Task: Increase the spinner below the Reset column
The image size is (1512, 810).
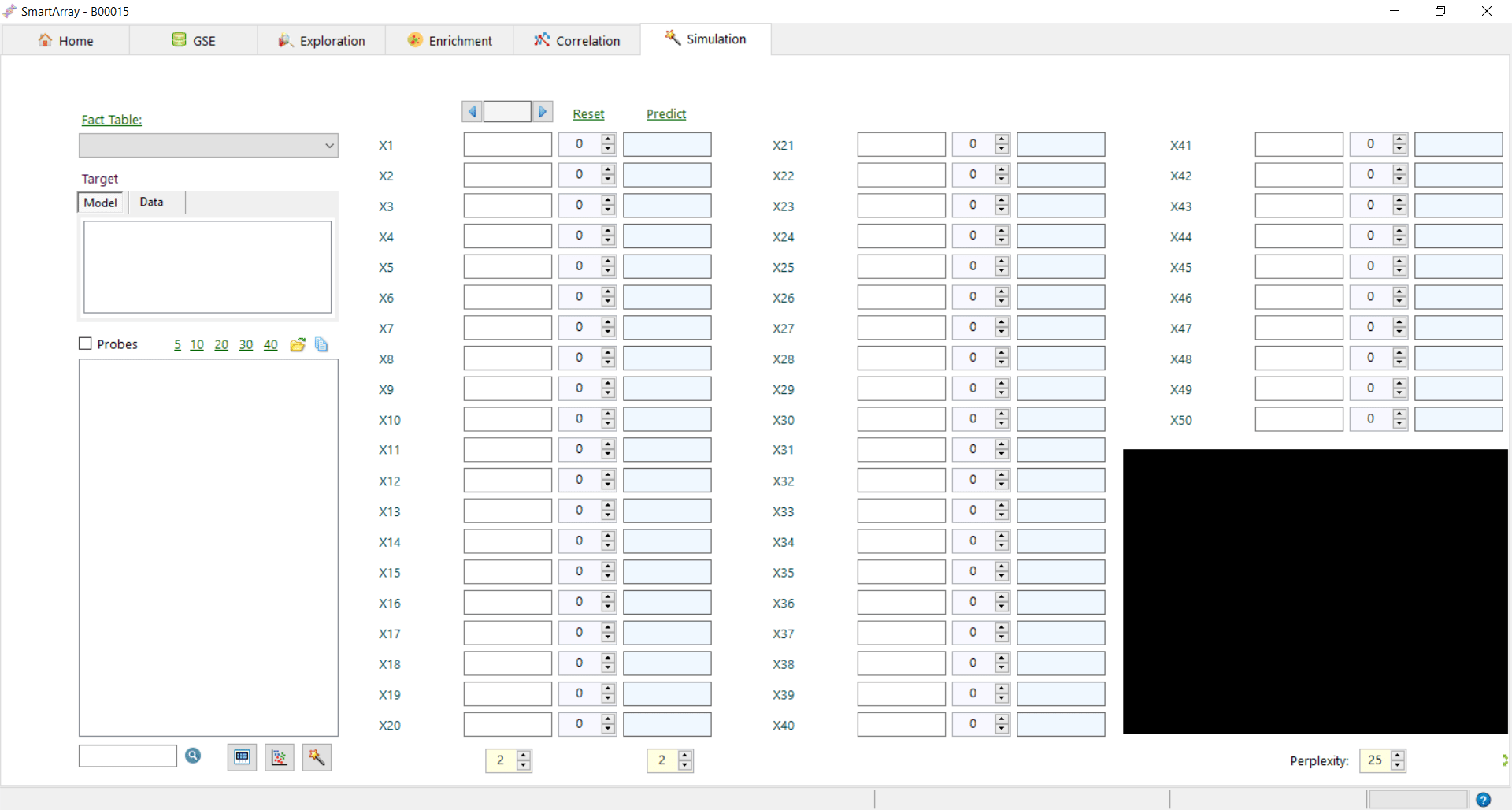Action: tap(524, 756)
